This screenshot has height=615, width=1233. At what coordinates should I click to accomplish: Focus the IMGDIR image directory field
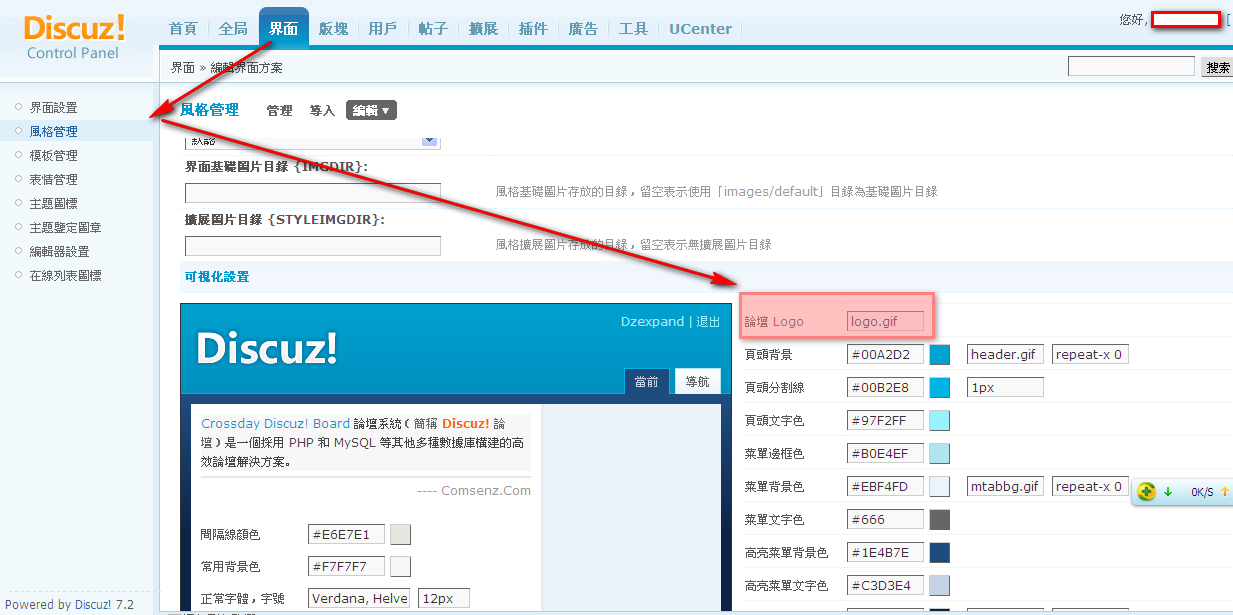(x=313, y=192)
